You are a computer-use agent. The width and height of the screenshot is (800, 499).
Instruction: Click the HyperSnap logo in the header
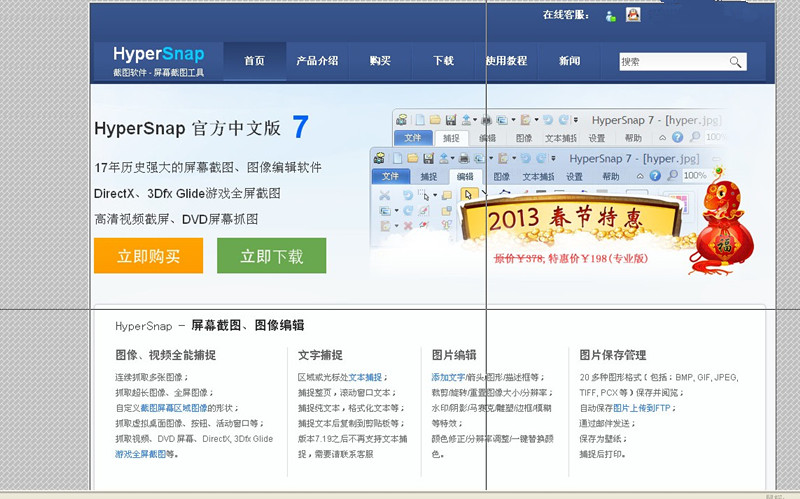tap(159, 59)
